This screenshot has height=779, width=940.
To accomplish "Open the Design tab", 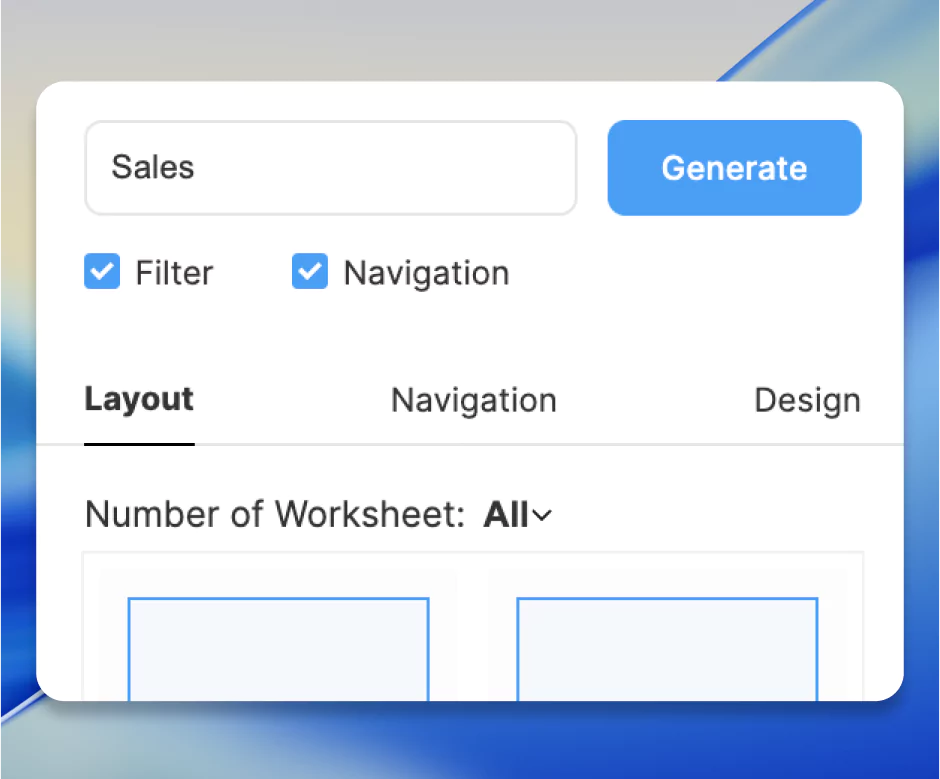I will (x=806, y=400).
